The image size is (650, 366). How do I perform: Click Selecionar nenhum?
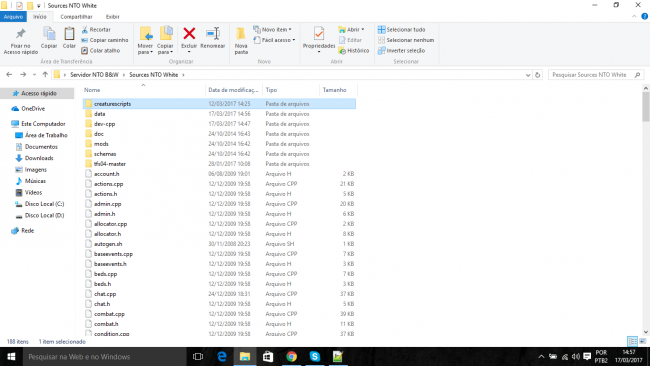406,40
